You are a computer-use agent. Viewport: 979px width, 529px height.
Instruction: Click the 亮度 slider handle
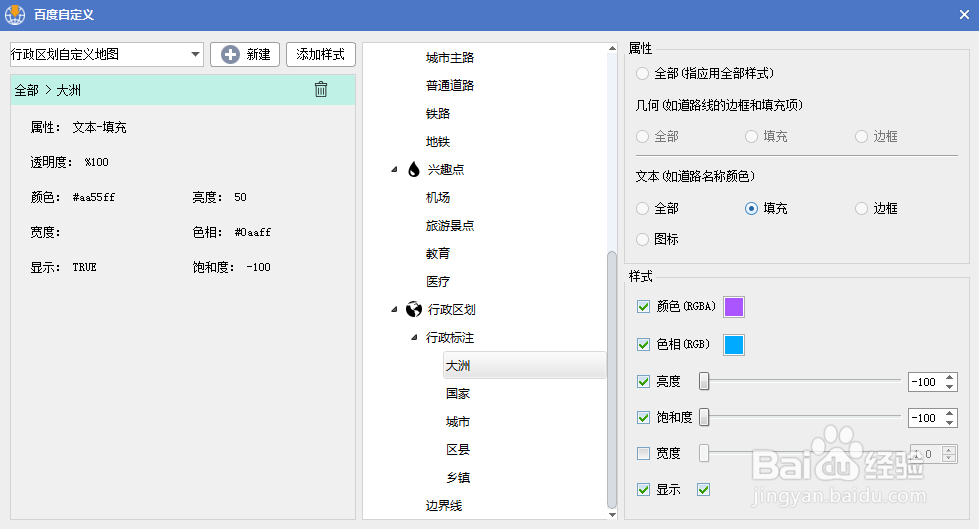click(x=704, y=381)
